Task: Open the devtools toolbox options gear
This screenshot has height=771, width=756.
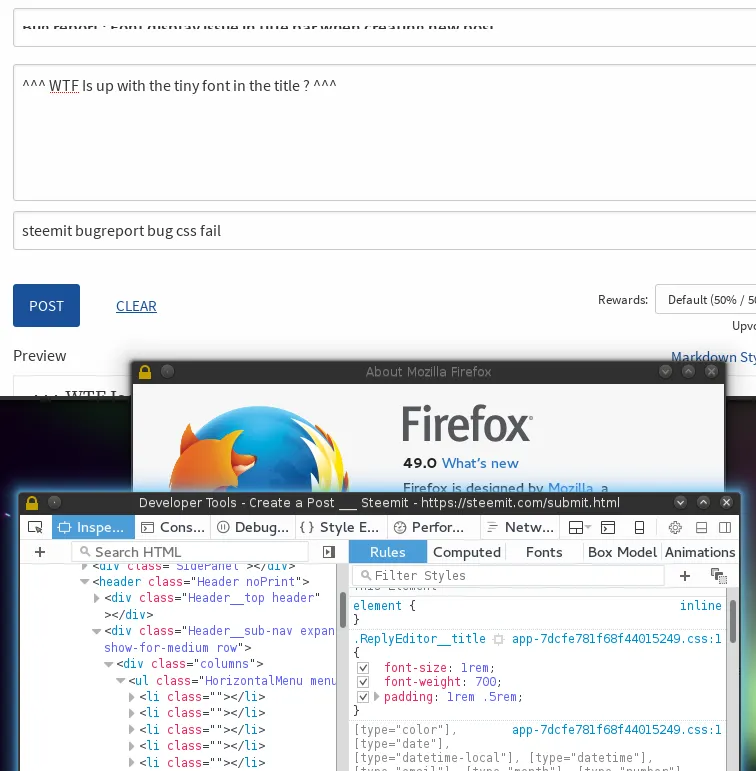Action: [x=675, y=527]
